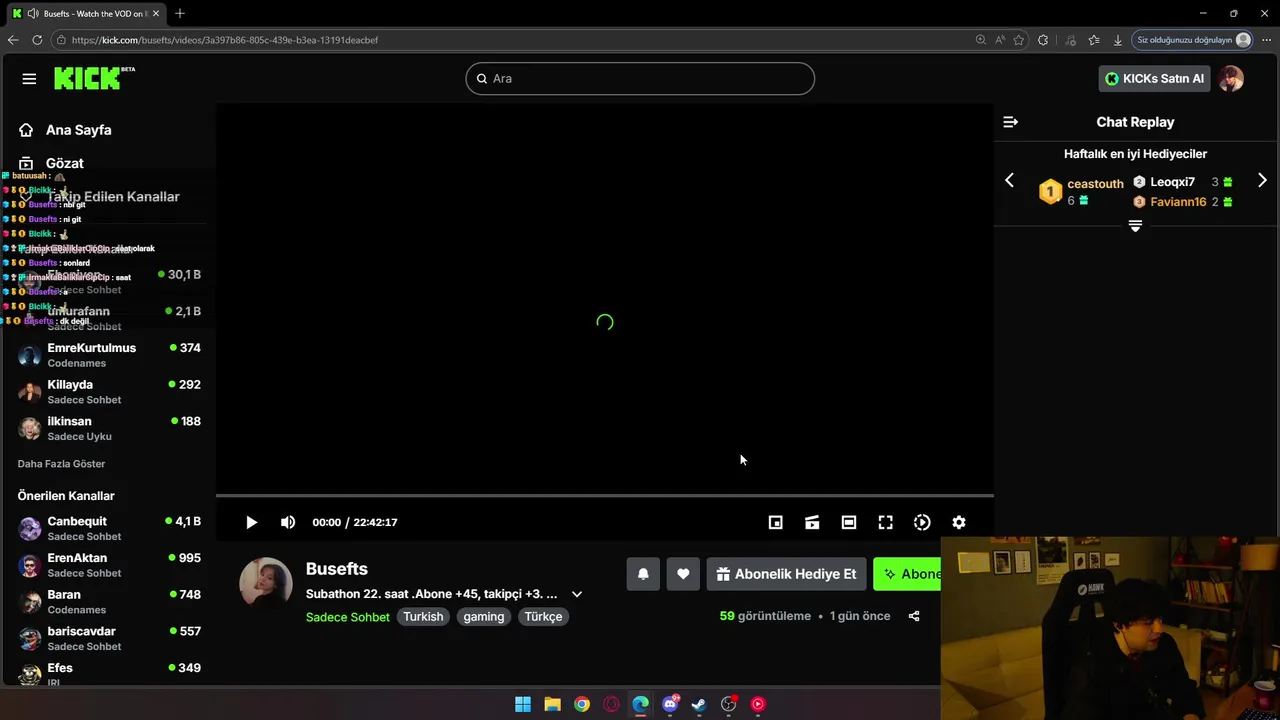Open Windows Start menu
1280x720 pixels.
click(523, 704)
